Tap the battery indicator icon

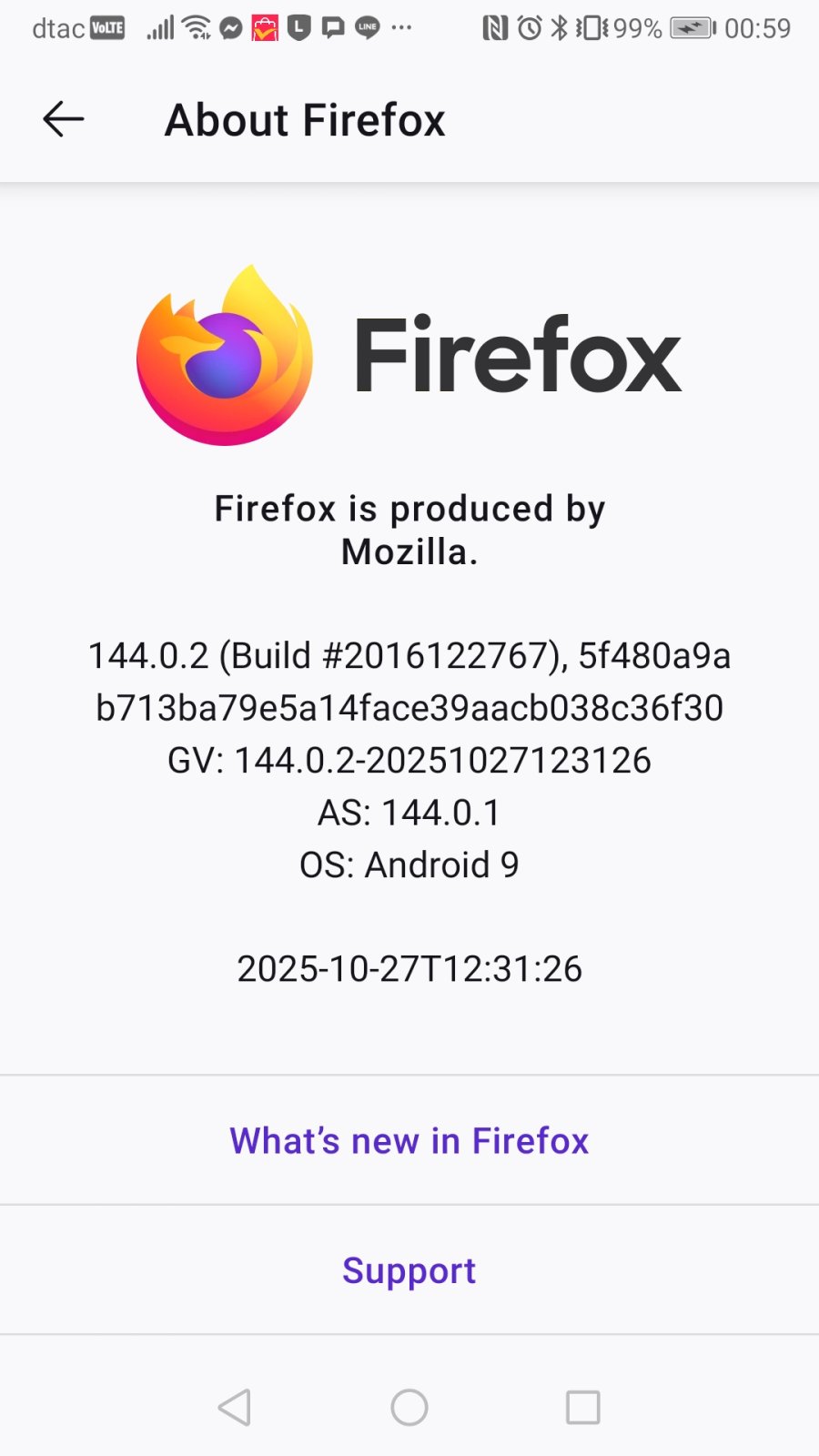pos(693,28)
